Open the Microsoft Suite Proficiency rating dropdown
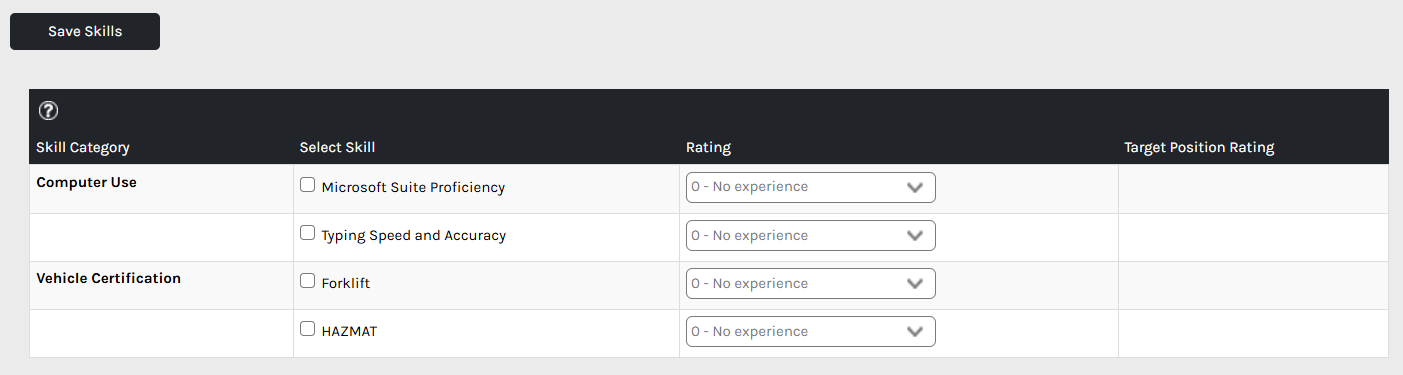Viewport: 1403px width, 375px height. click(811, 187)
